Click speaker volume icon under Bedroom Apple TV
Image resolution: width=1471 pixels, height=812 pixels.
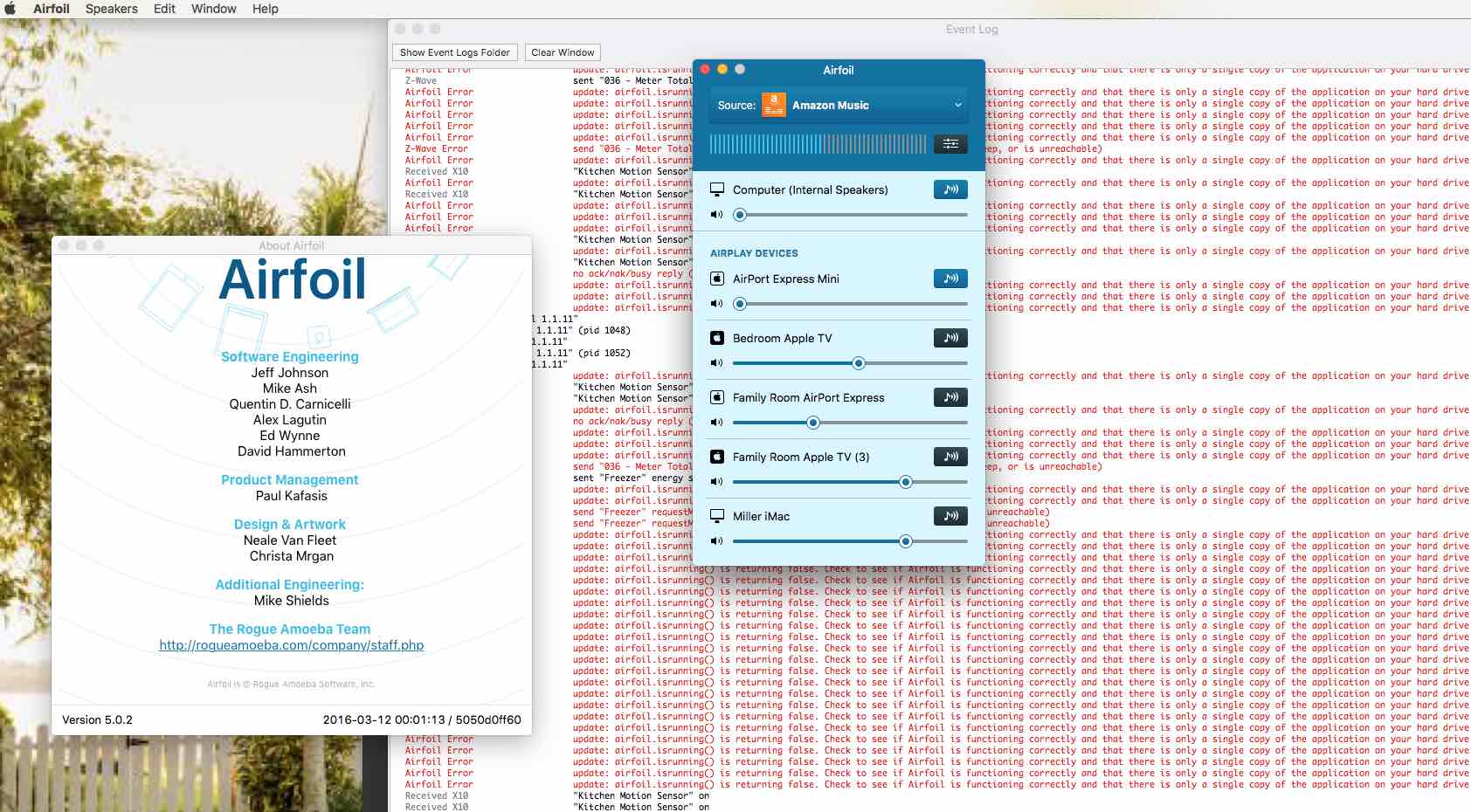pos(716,363)
